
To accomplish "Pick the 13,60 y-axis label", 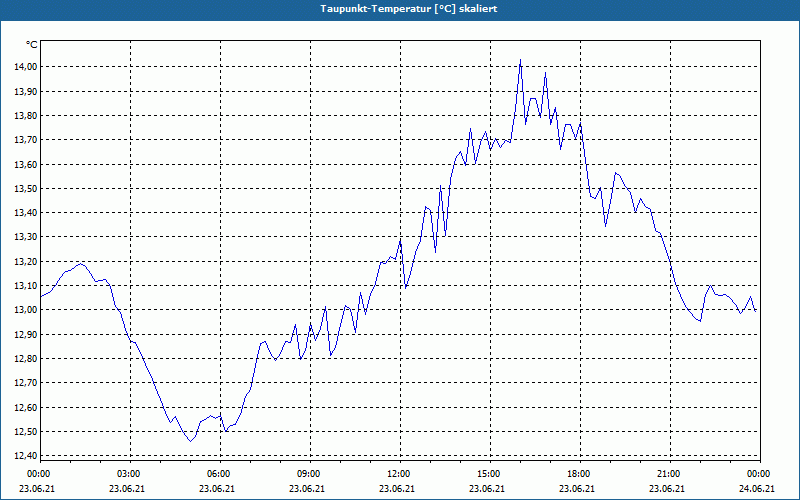I will (25, 164).
